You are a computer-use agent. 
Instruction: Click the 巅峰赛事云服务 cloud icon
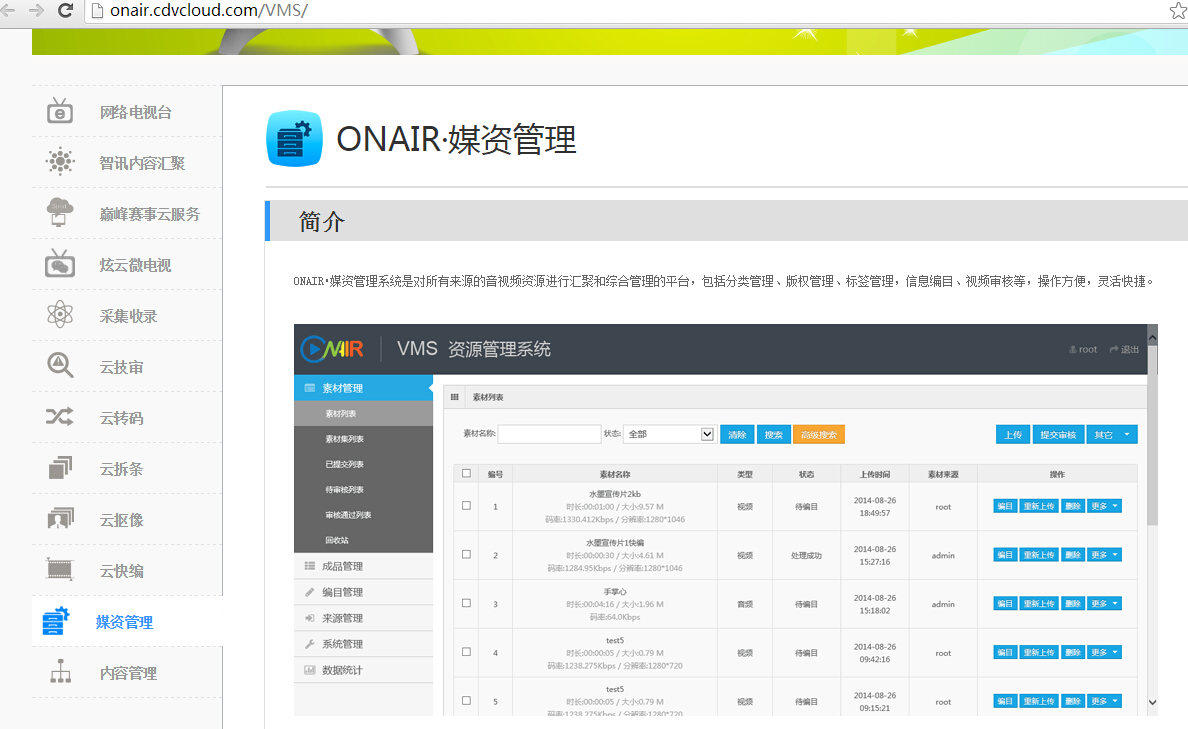coord(60,212)
